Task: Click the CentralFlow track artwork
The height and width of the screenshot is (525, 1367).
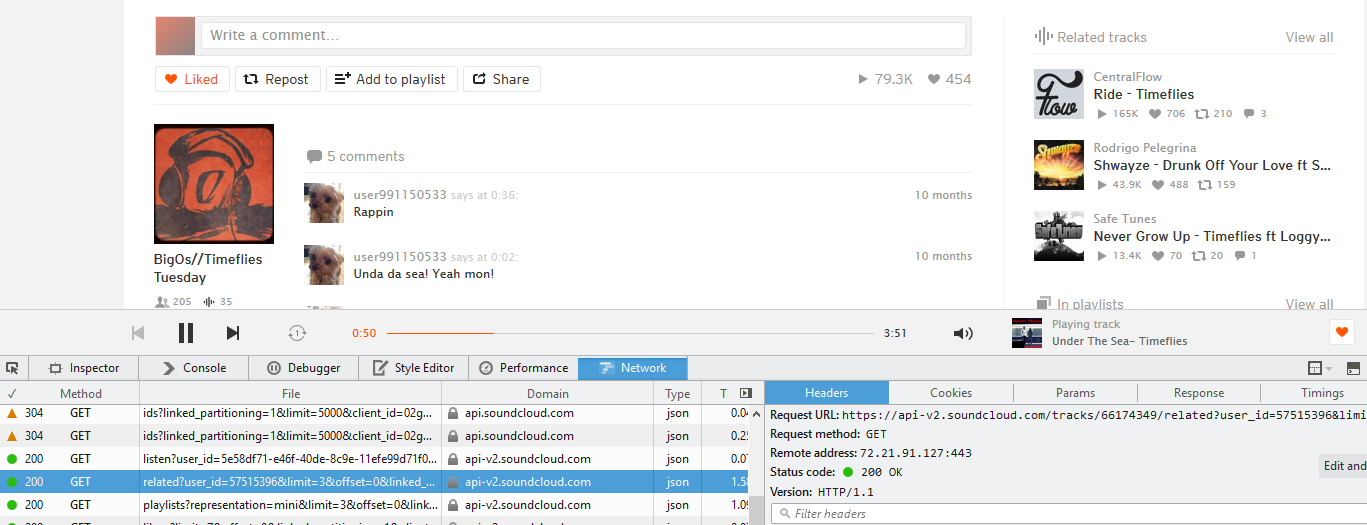Action: pyautogui.click(x=1059, y=94)
